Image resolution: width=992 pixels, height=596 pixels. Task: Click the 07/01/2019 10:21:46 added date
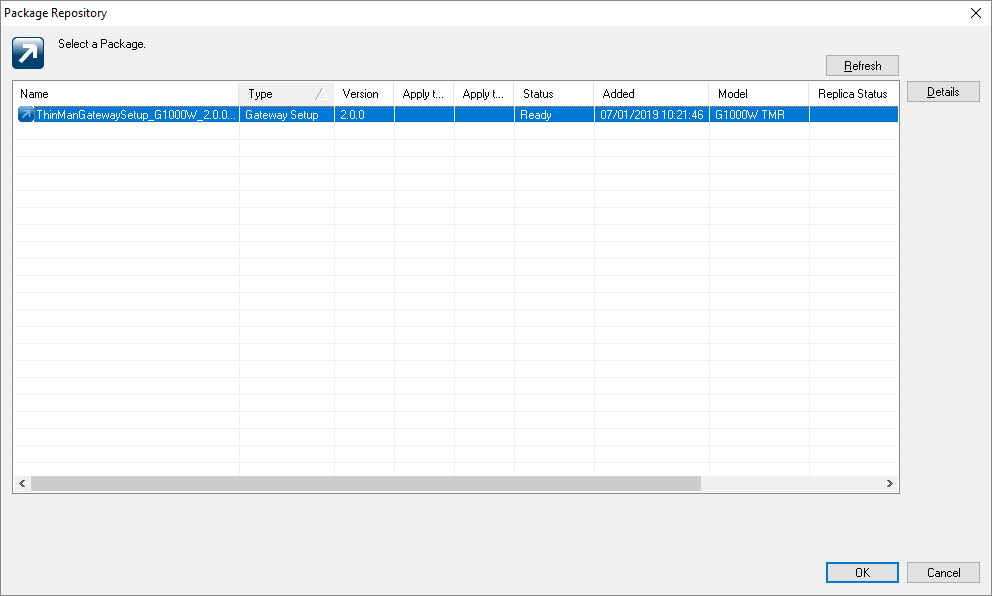click(x=652, y=115)
